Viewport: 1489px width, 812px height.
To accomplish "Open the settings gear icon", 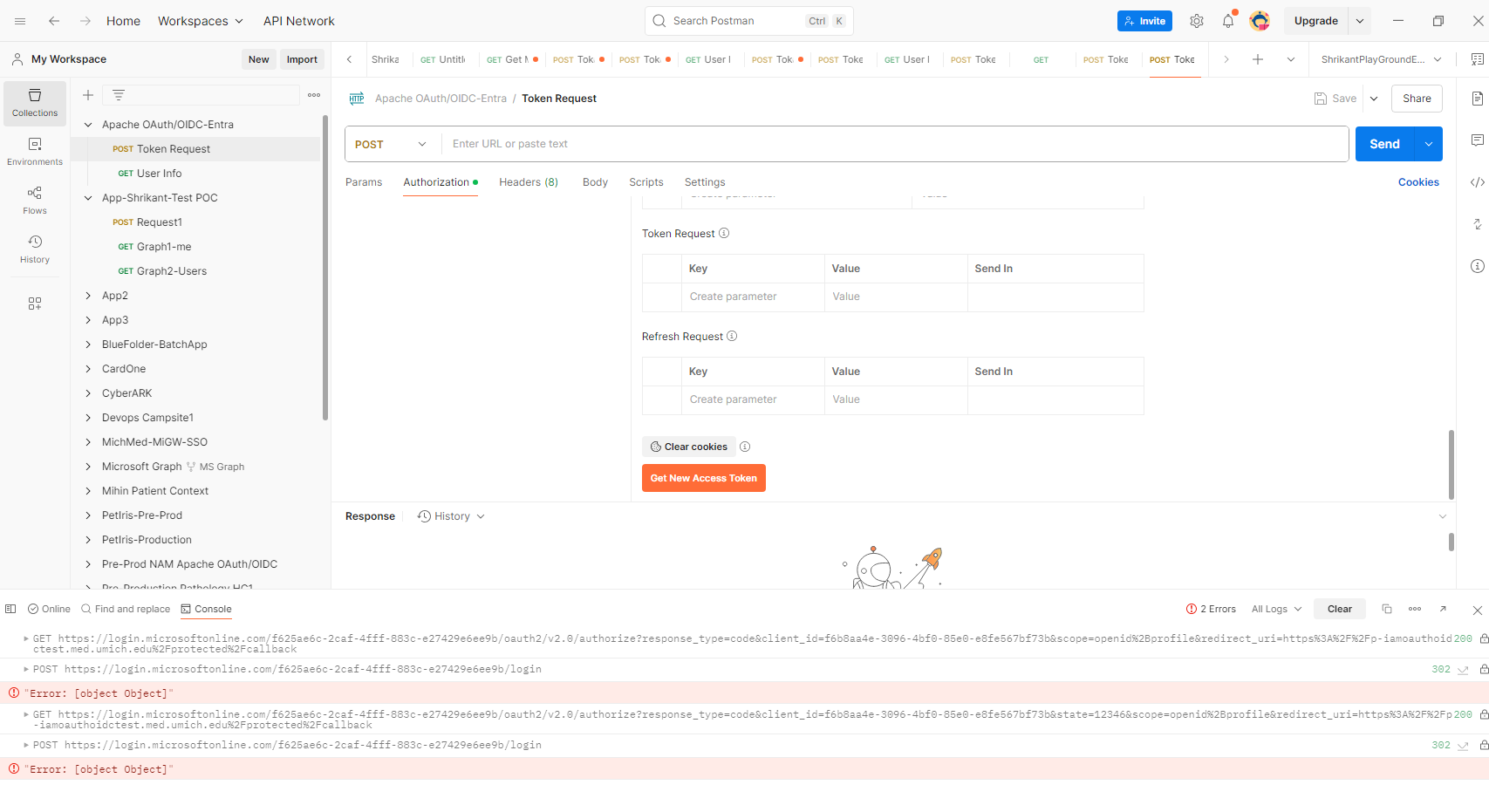I will (1197, 21).
